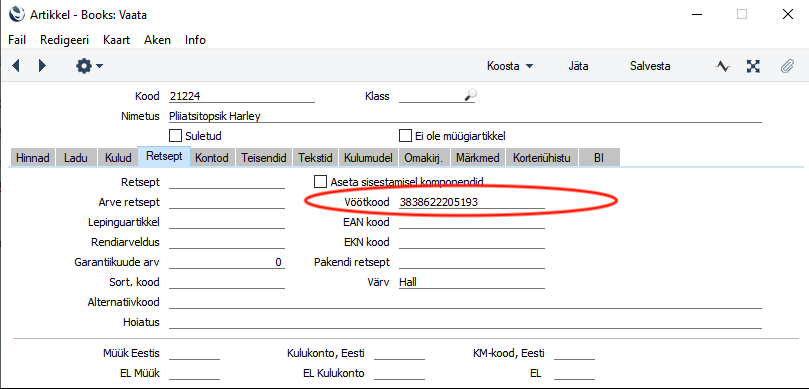Switch to the Hinnad tab

pyautogui.click(x=33, y=158)
